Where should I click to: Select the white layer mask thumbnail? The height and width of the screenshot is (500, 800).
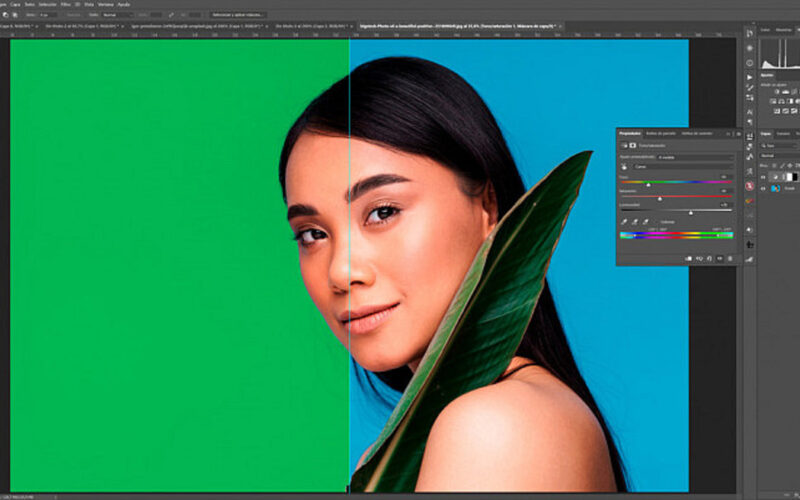789,177
